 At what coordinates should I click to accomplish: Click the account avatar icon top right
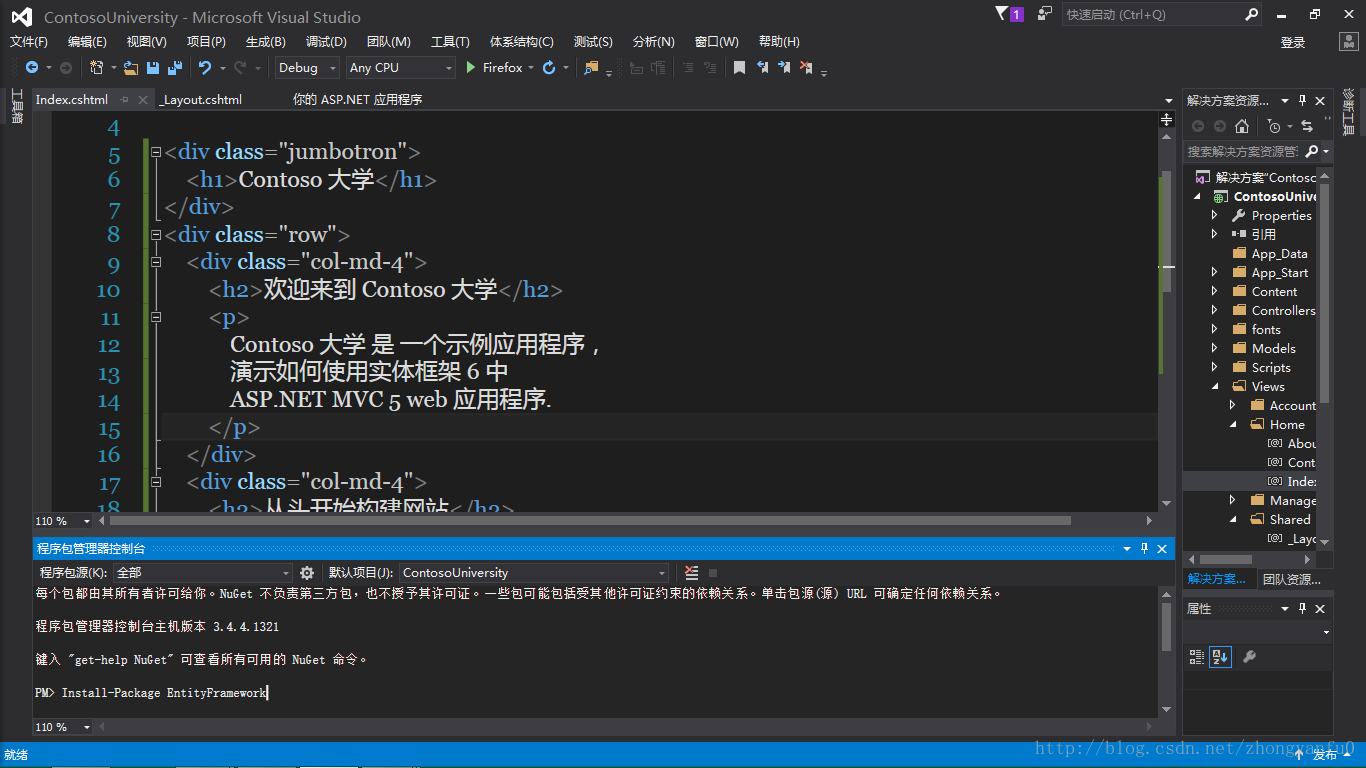click(x=1349, y=41)
